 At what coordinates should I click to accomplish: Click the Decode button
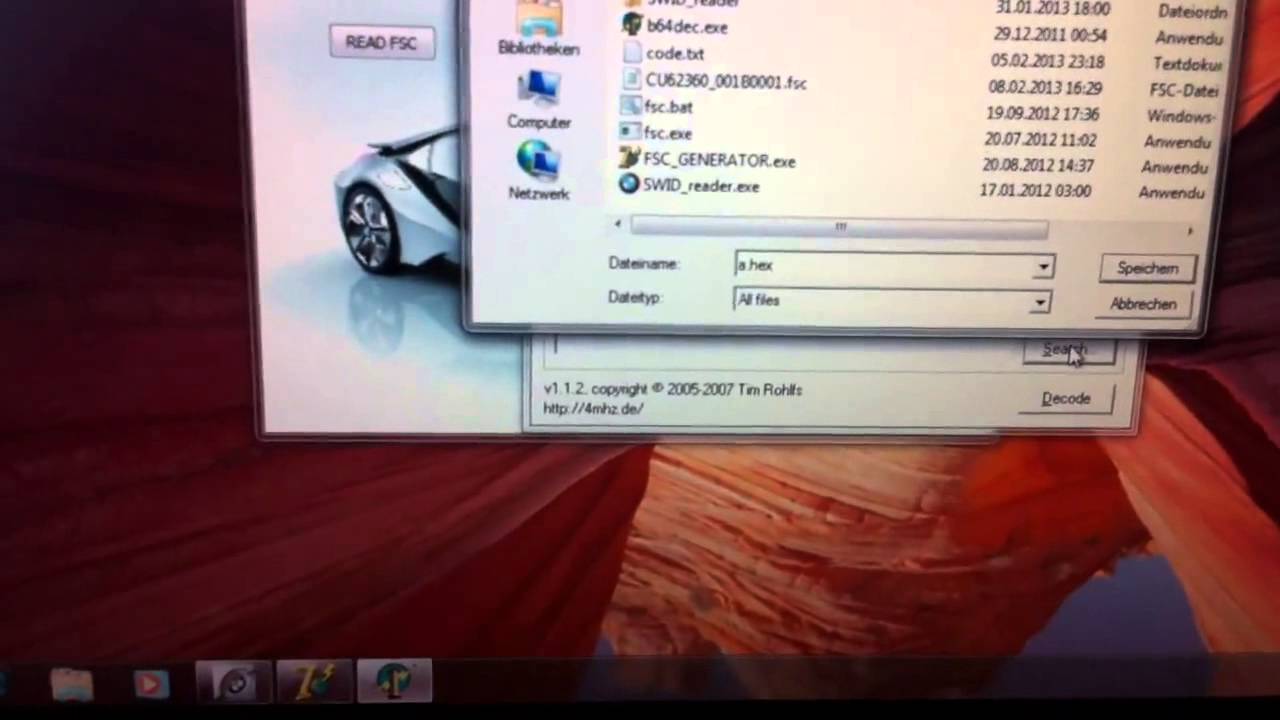point(1066,399)
